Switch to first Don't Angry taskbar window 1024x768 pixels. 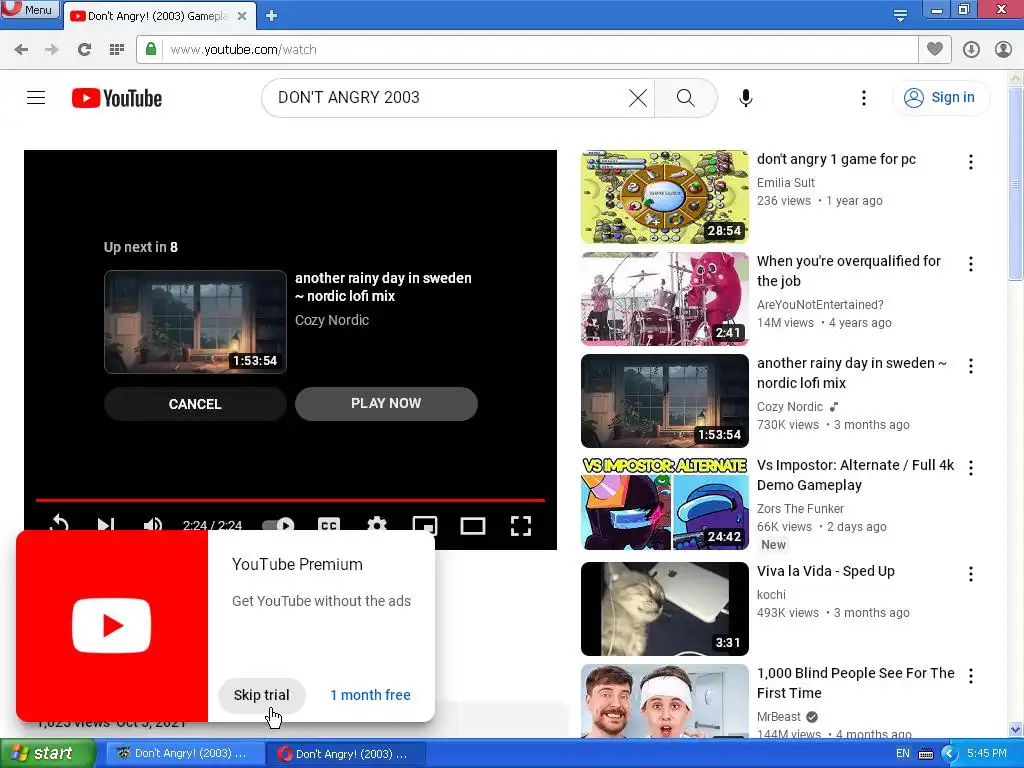click(183, 754)
